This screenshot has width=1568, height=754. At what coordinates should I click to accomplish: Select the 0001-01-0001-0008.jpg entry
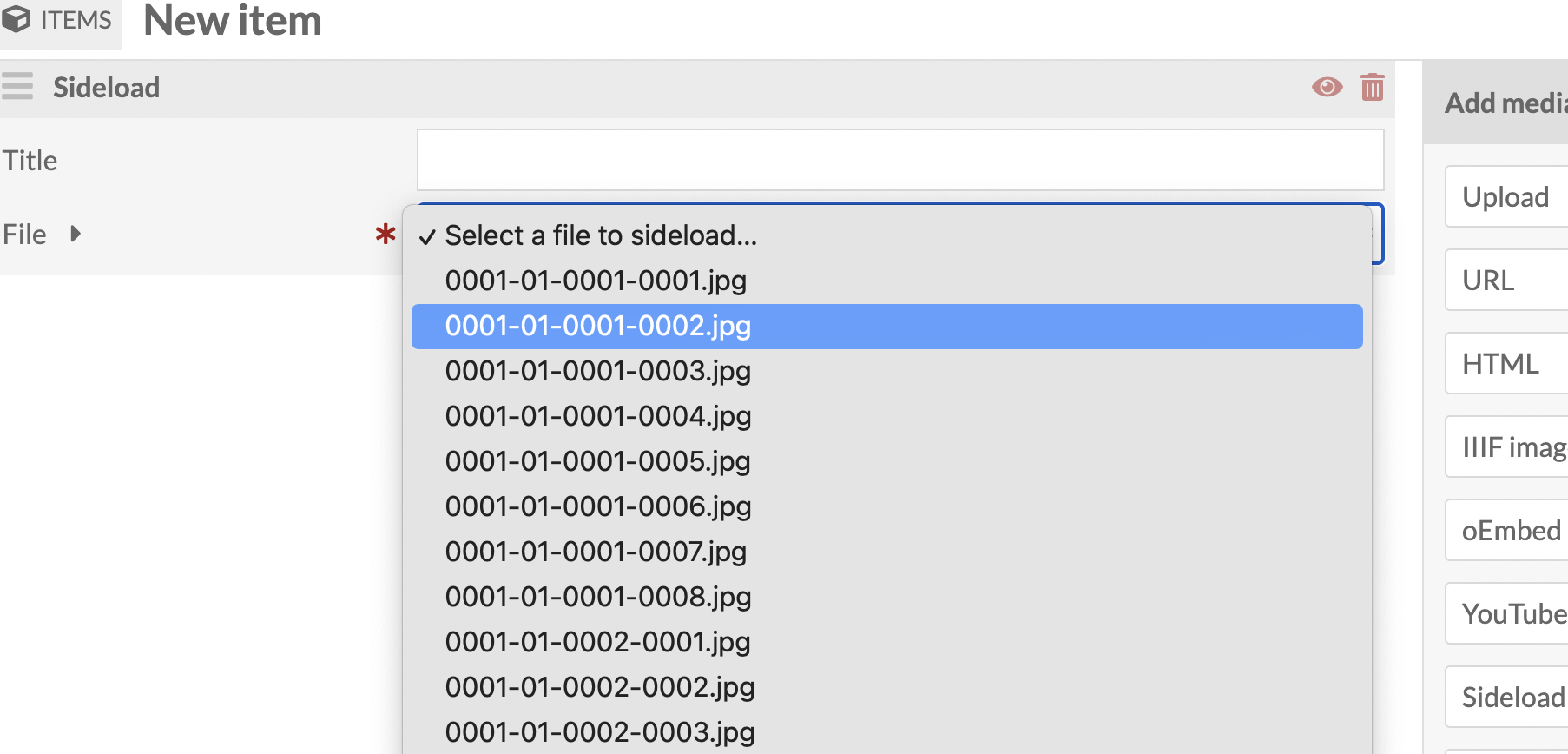pyautogui.click(x=597, y=597)
